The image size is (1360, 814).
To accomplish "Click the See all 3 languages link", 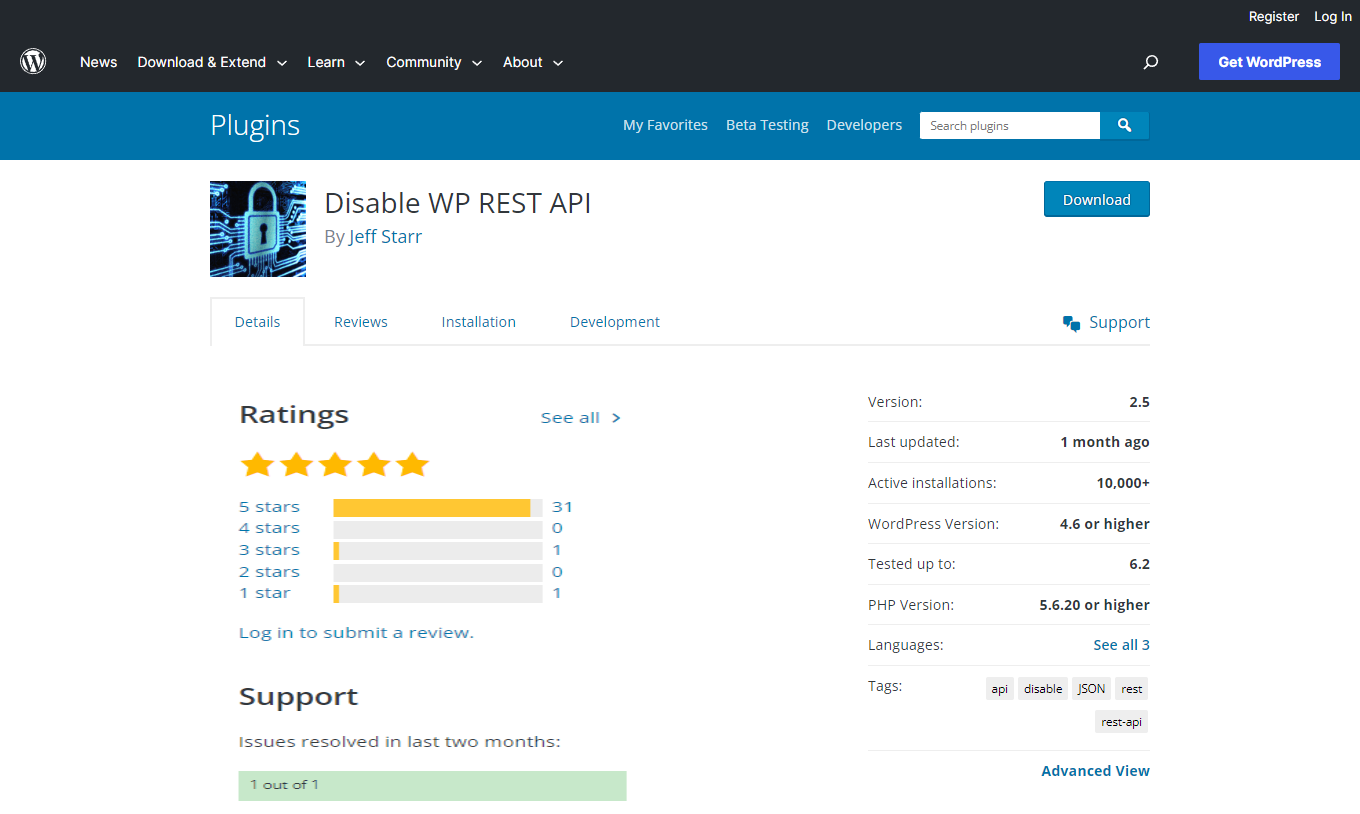I will [1121, 645].
